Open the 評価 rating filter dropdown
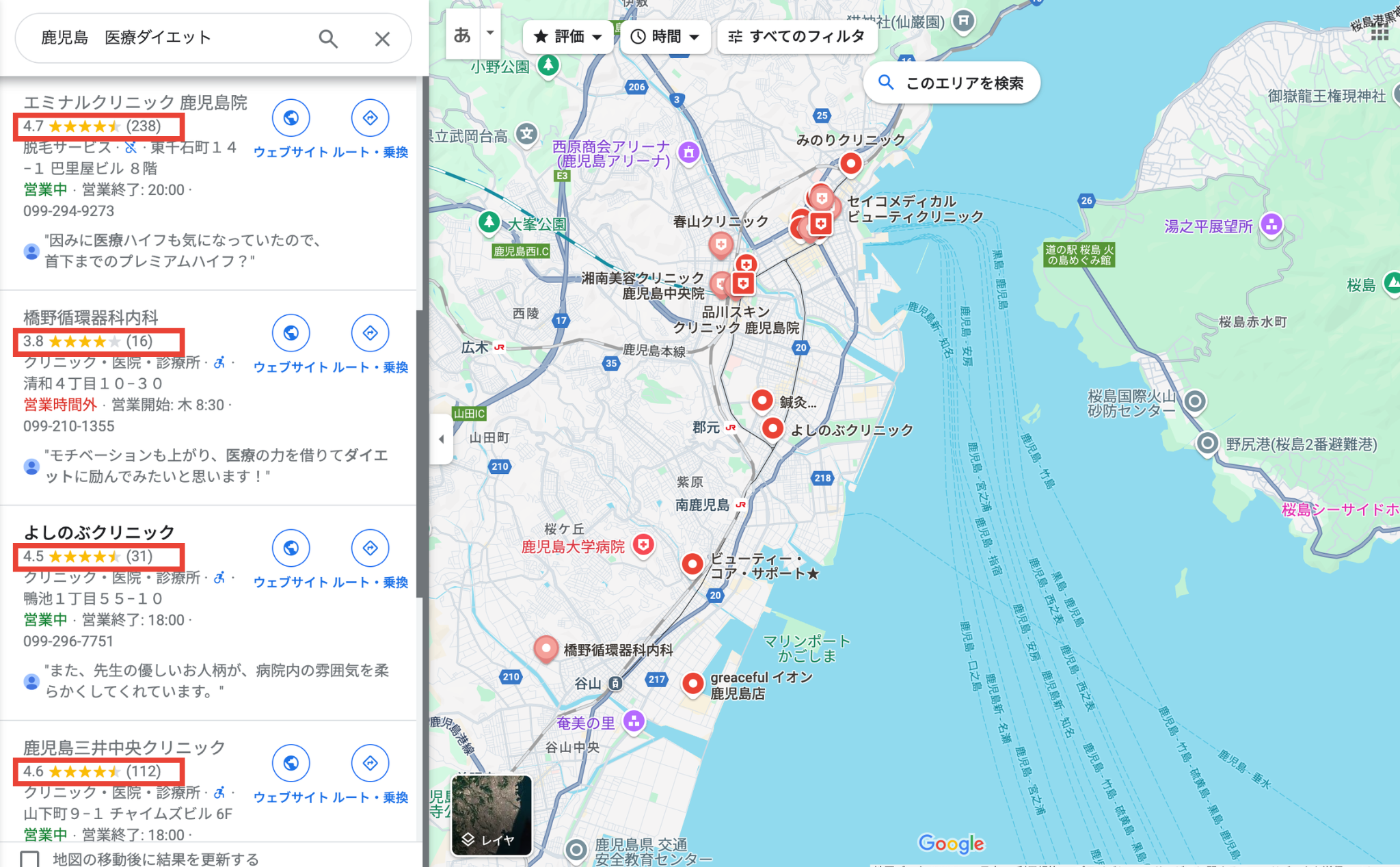1400x867 pixels. pyautogui.click(x=568, y=36)
